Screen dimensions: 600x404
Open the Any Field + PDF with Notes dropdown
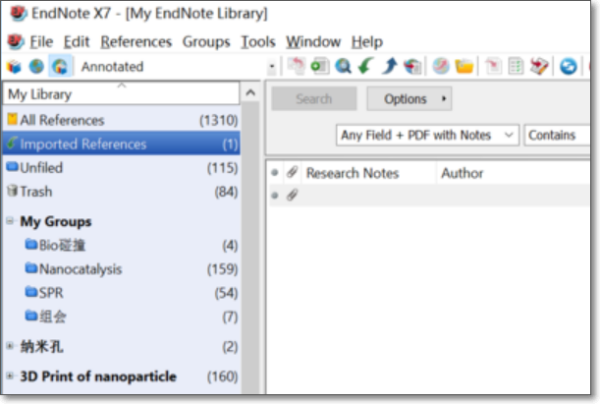coord(427,135)
